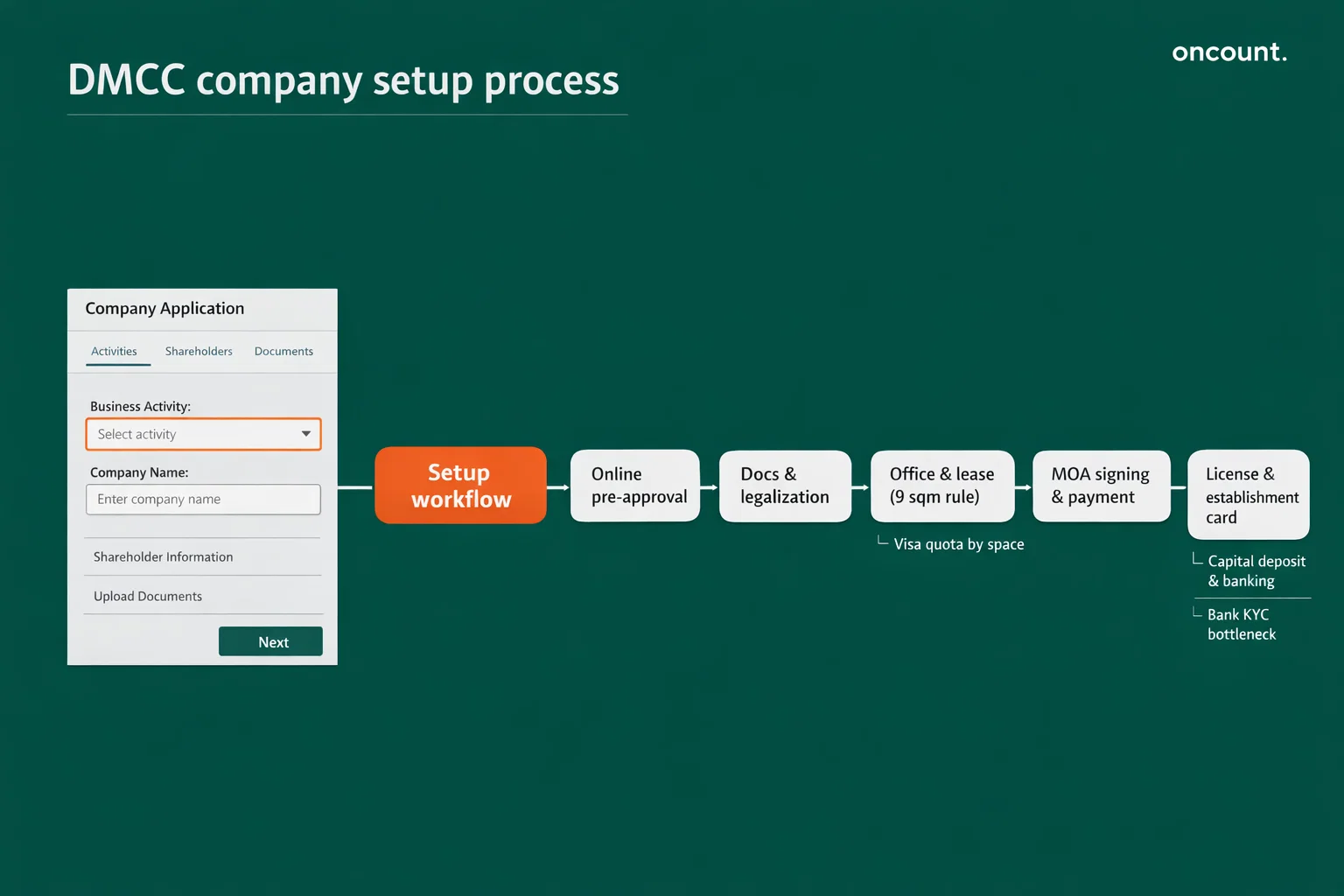Image resolution: width=1344 pixels, height=896 pixels.
Task: Expand the Shareholder Information section
Action: coord(163,556)
